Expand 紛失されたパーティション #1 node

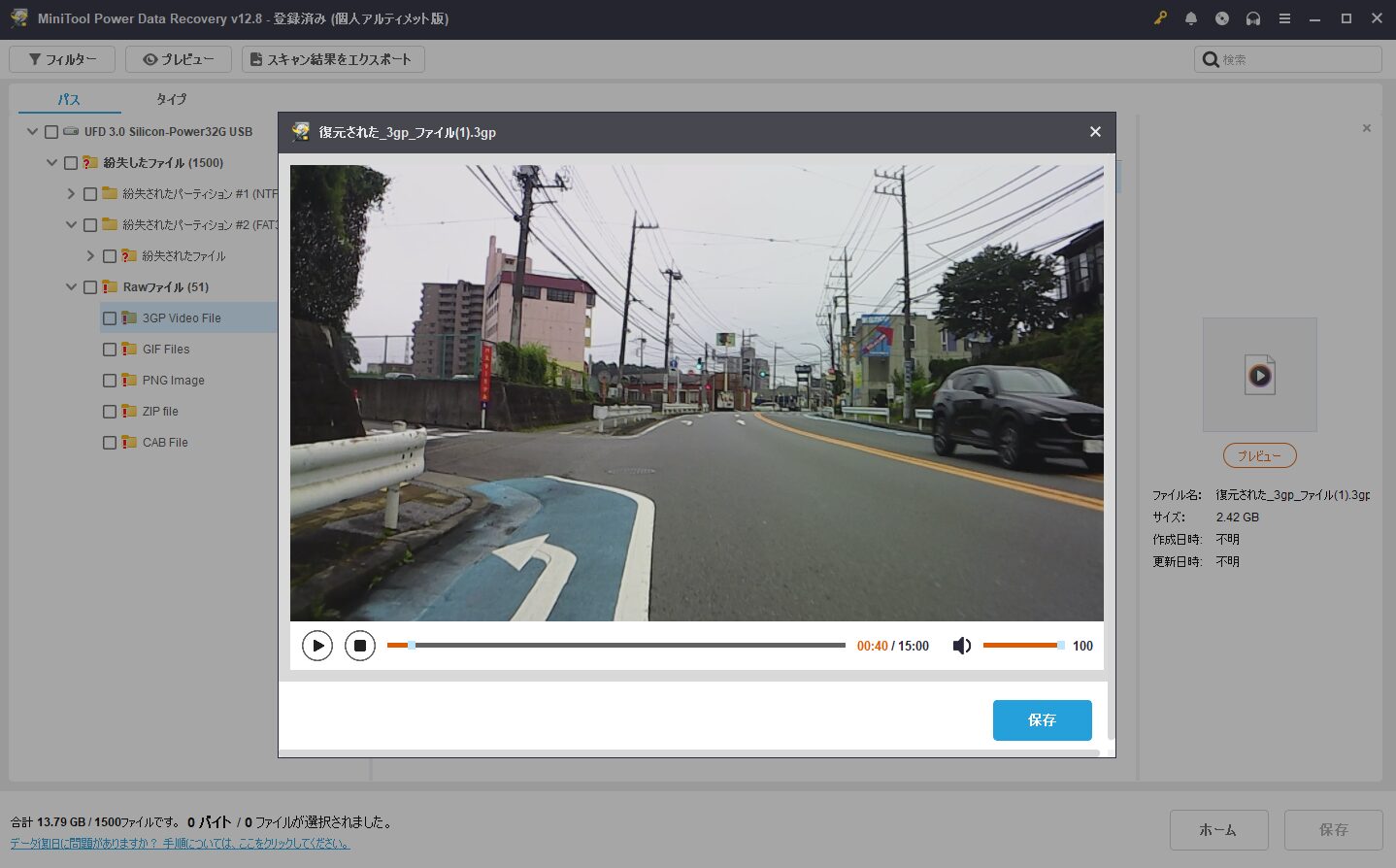point(71,194)
